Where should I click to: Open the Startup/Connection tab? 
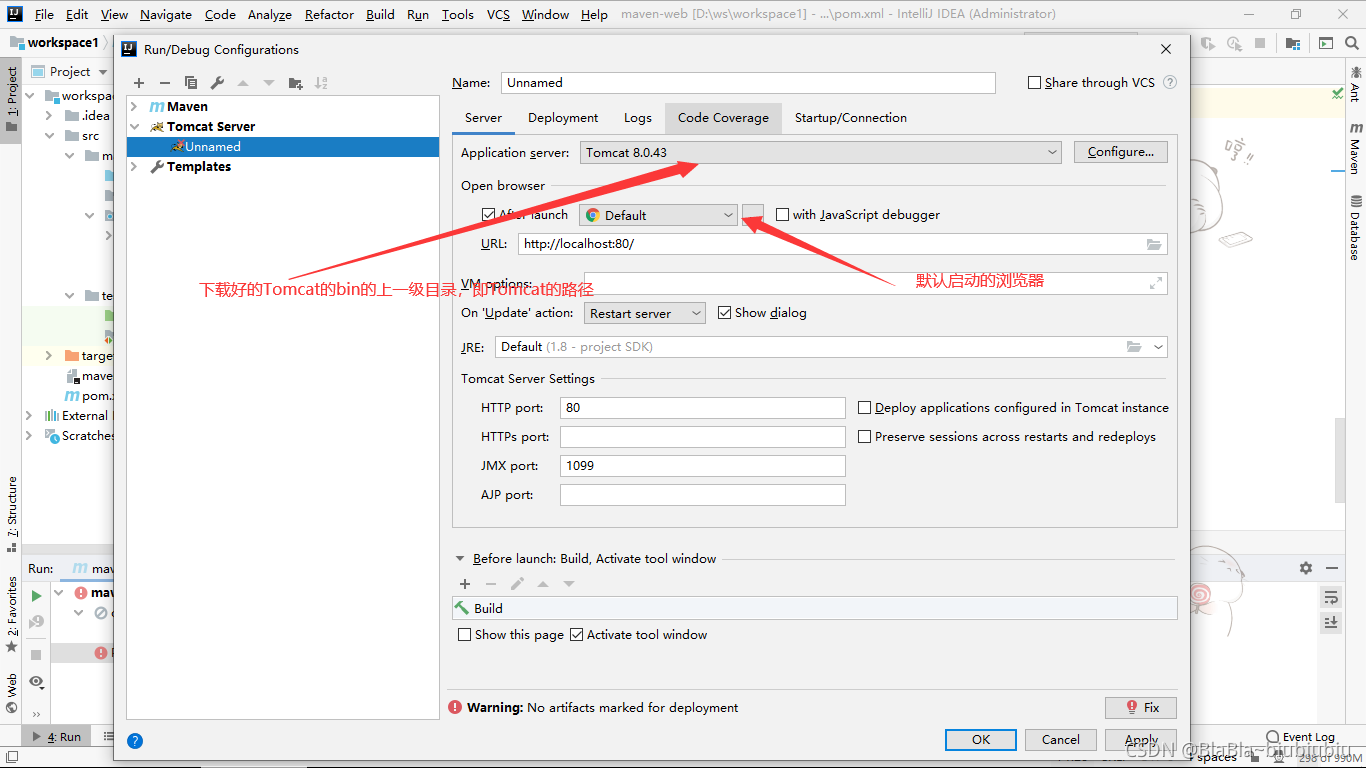pos(851,118)
